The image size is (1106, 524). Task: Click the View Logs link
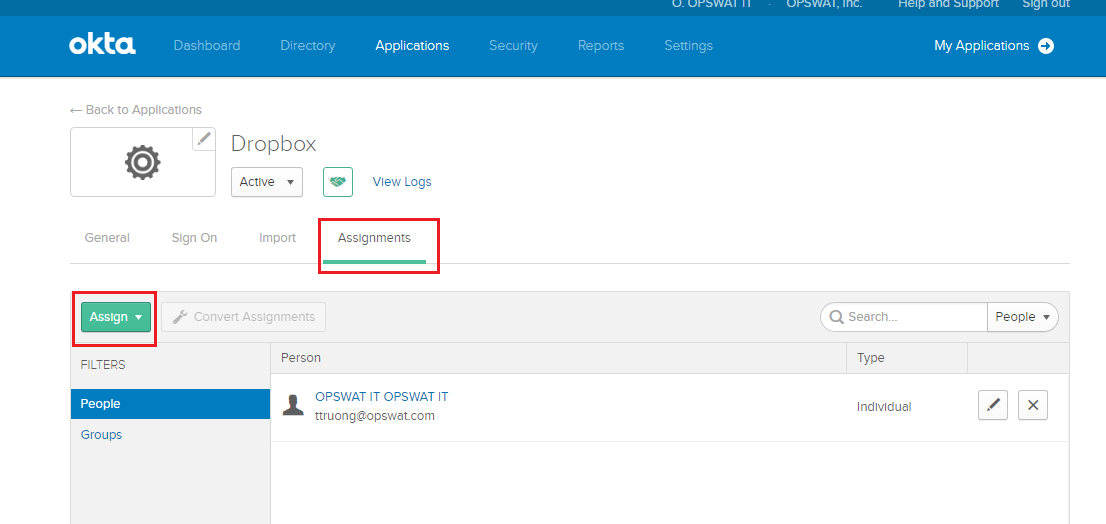point(402,182)
